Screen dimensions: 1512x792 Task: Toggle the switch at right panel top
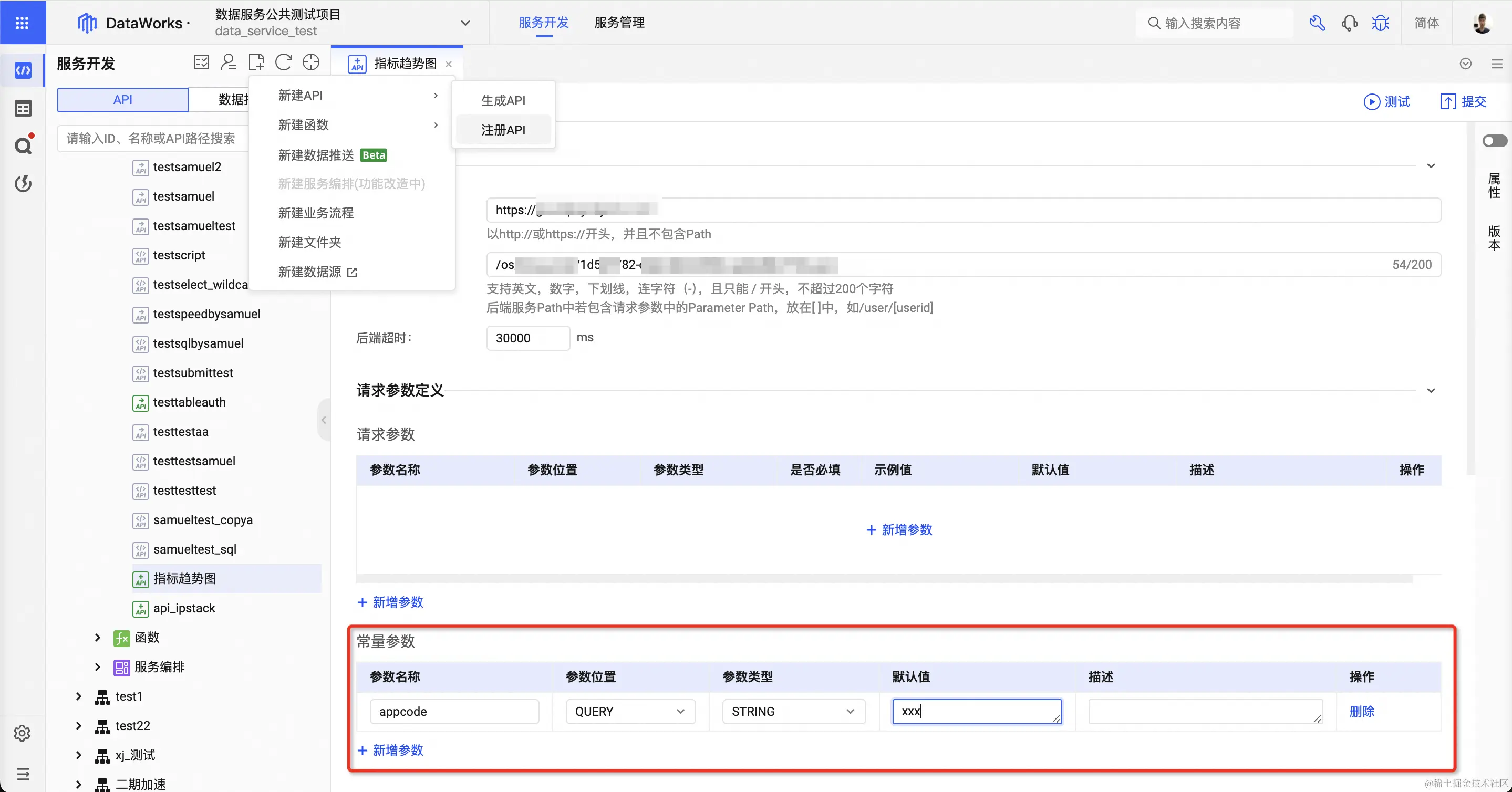[x=1494, y=141]
